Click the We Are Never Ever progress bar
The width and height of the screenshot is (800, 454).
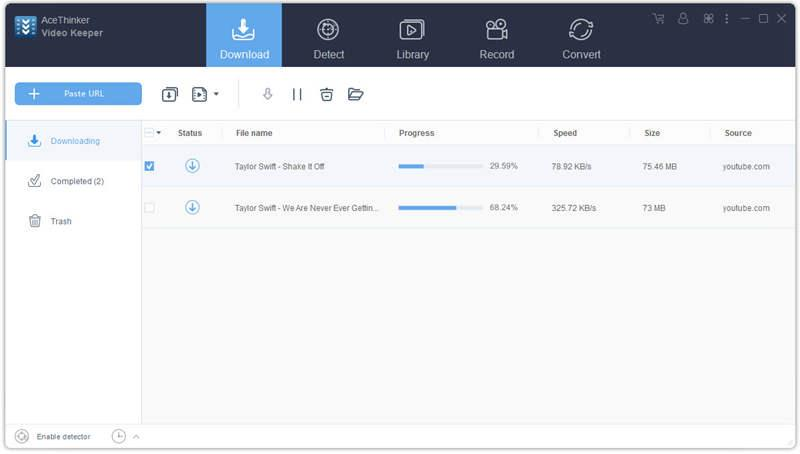coord(440,208)
